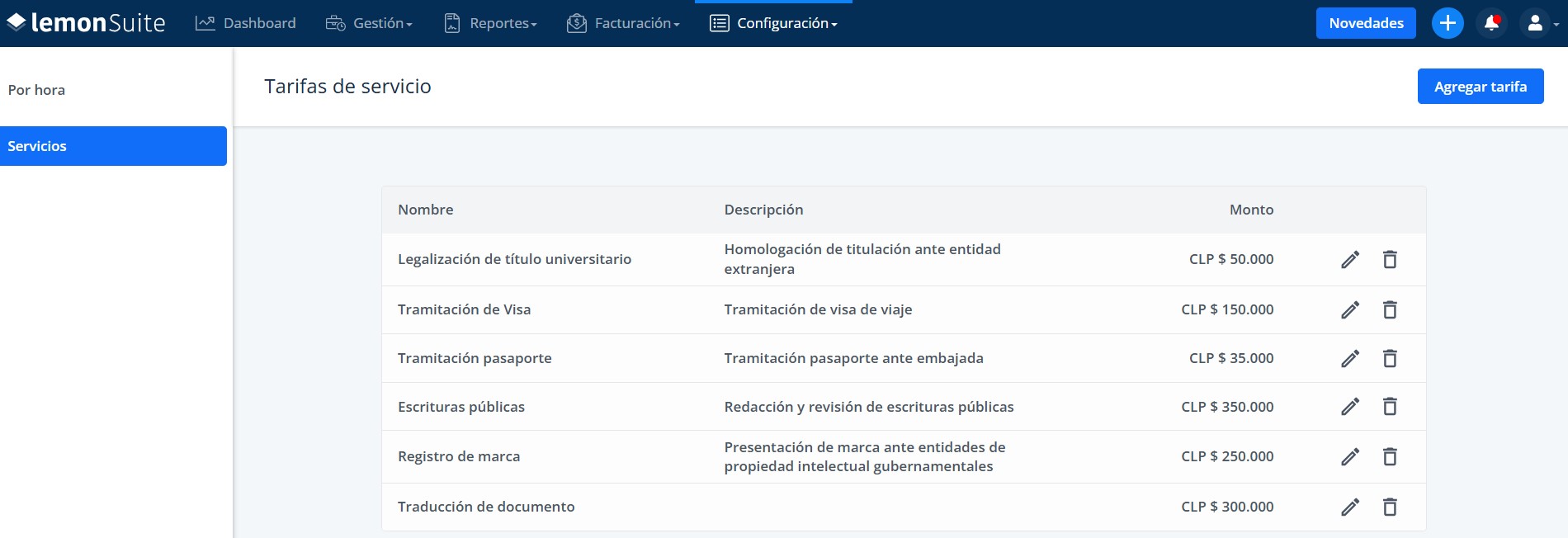
Task: Click the amount CLP $ 350.000
Action: pos(1227,407)
